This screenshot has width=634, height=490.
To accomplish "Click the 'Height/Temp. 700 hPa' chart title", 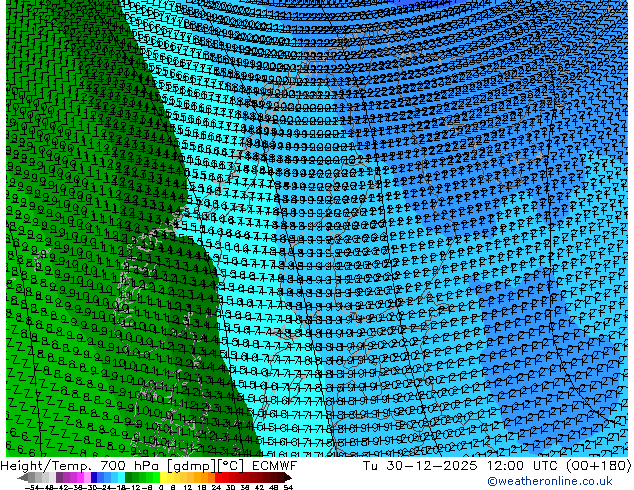I will click(81, 466).
